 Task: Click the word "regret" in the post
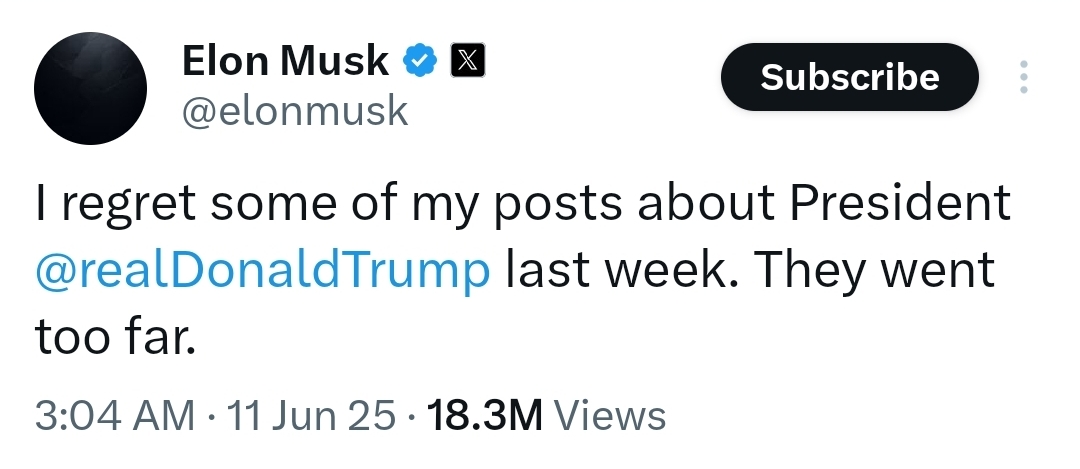pos(127,204)
